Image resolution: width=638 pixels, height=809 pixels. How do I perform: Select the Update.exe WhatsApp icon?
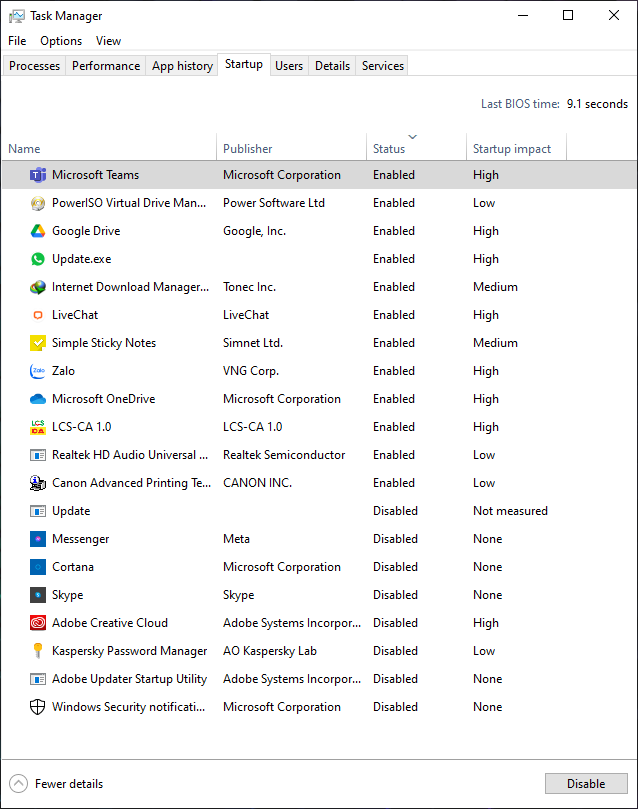pyautogui.click(x=38, y=259)
